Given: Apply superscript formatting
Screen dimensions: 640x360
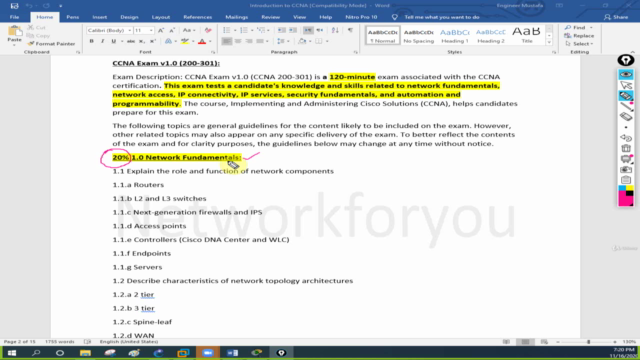Looking at the screenshot, I should click(x=153, y=41).
